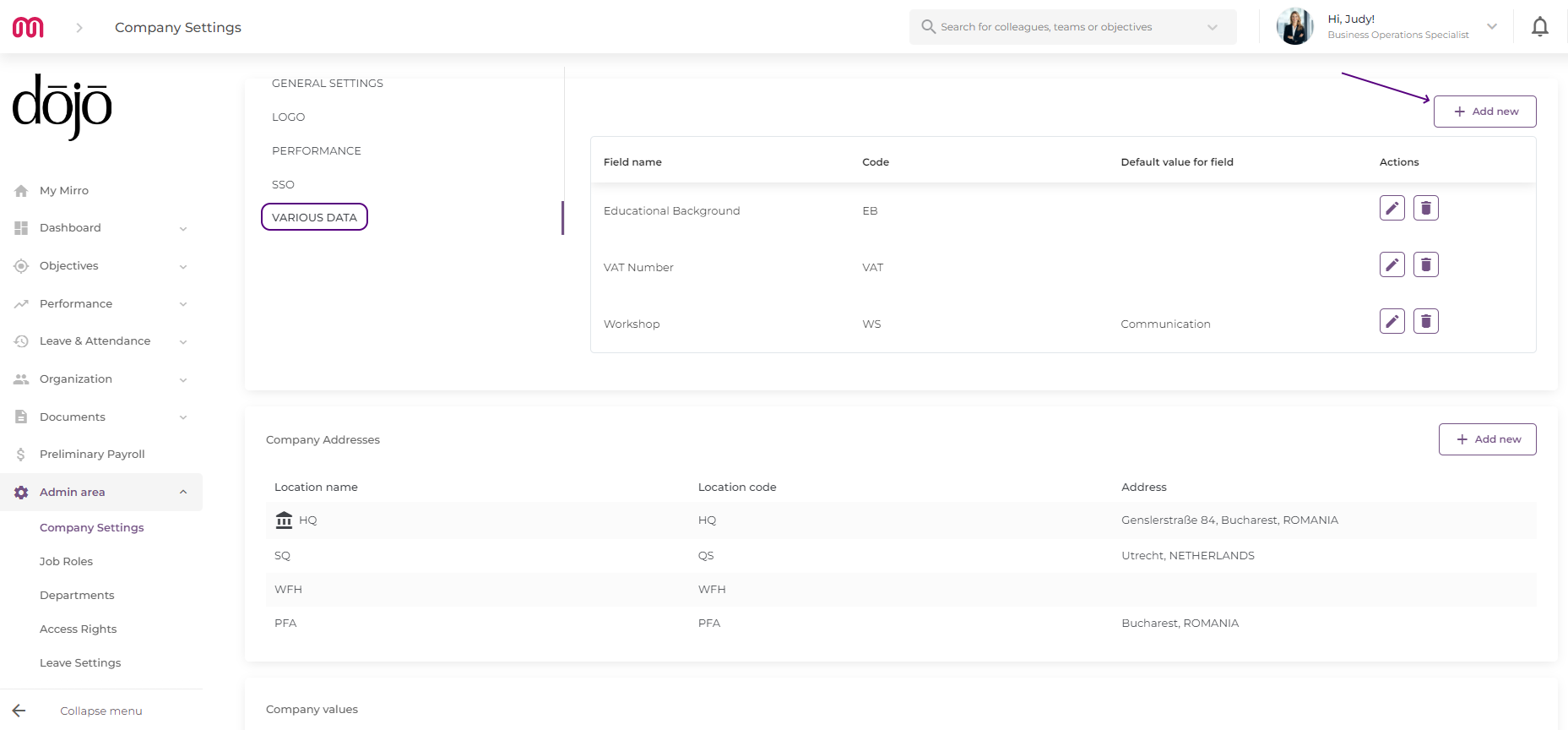Click the HQ building icon

(284, 520)
